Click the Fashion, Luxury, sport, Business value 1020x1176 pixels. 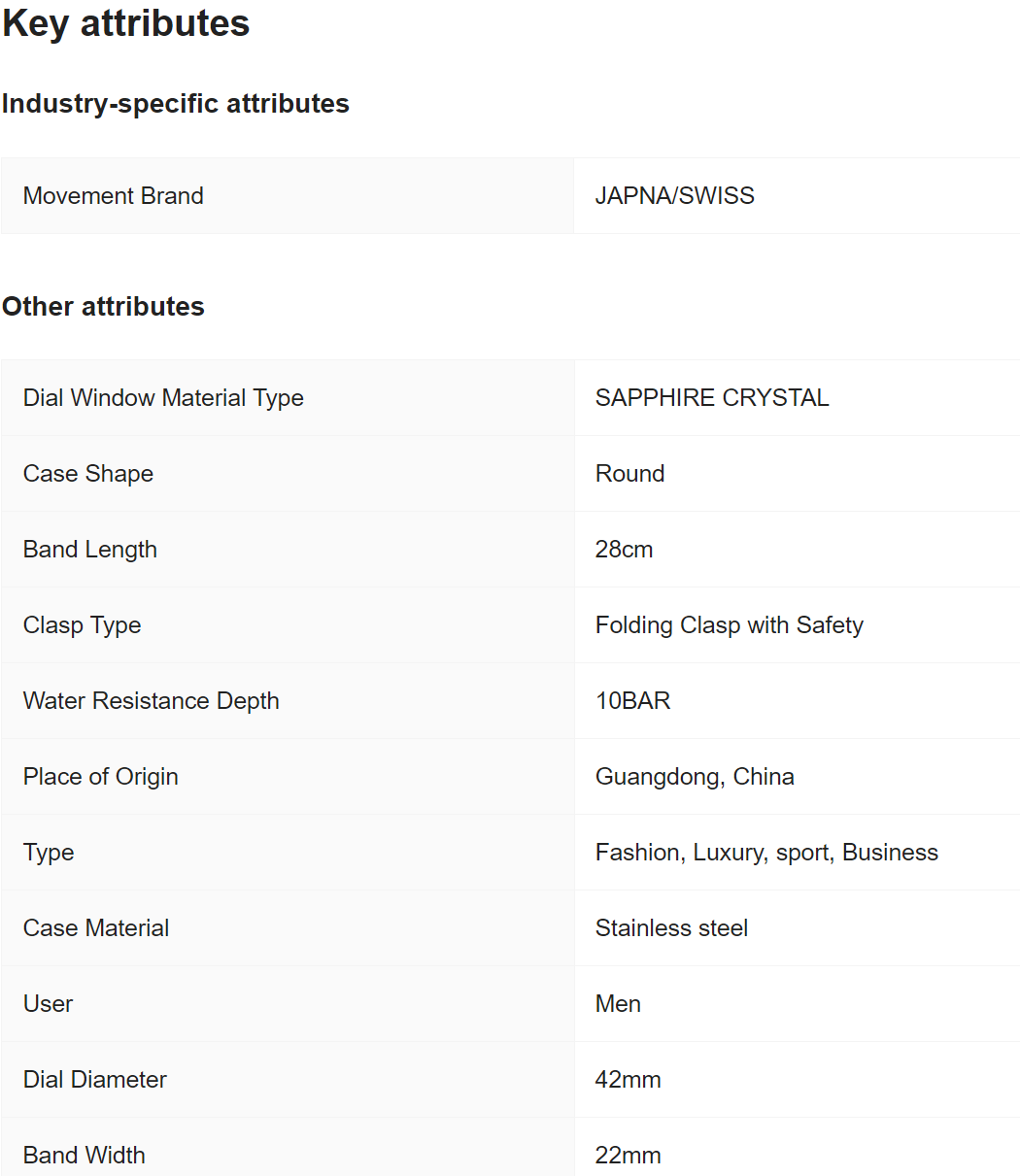click(766, 853)
